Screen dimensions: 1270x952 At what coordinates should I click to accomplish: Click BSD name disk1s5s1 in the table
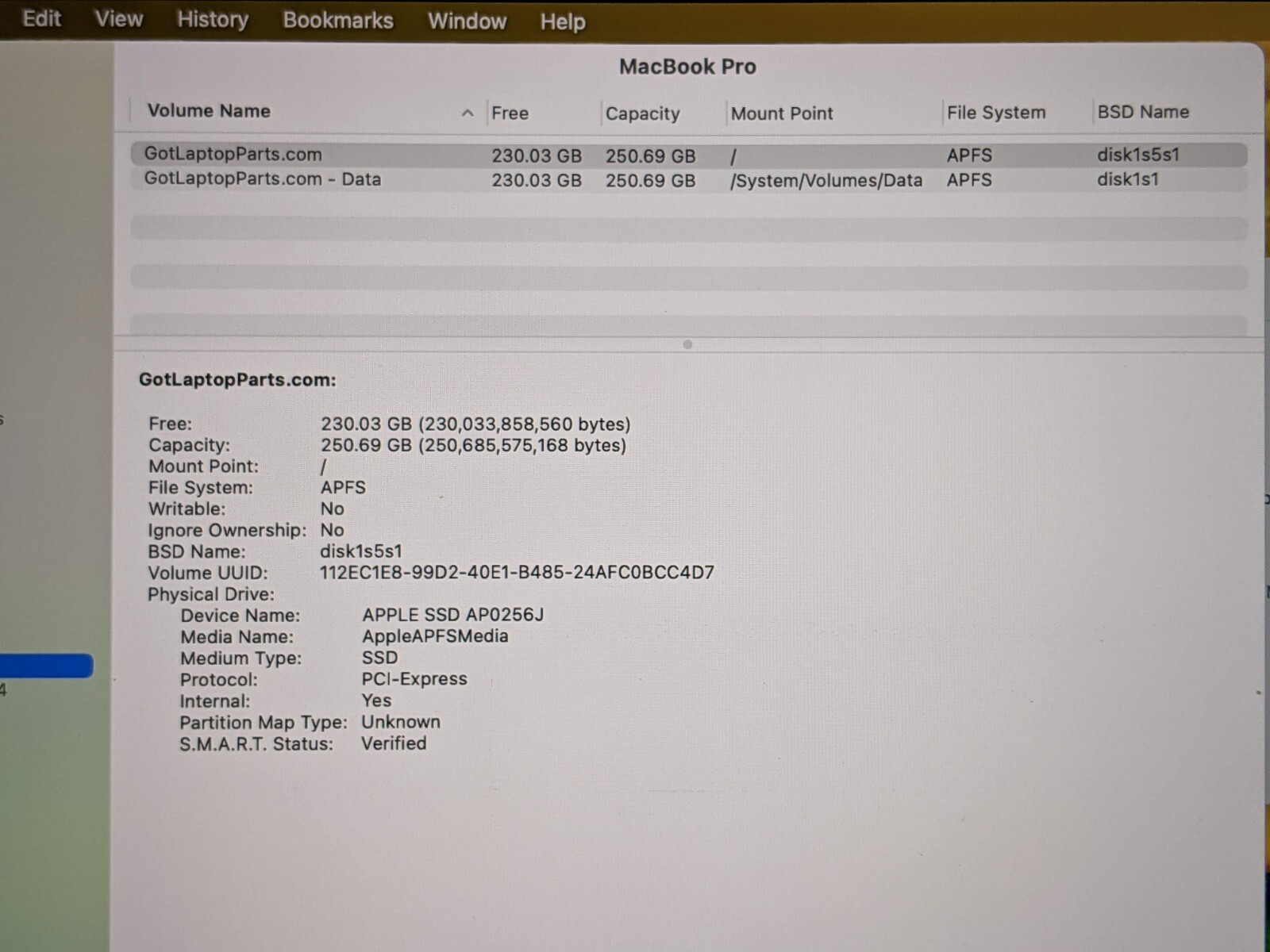(x=1138, y=155)
